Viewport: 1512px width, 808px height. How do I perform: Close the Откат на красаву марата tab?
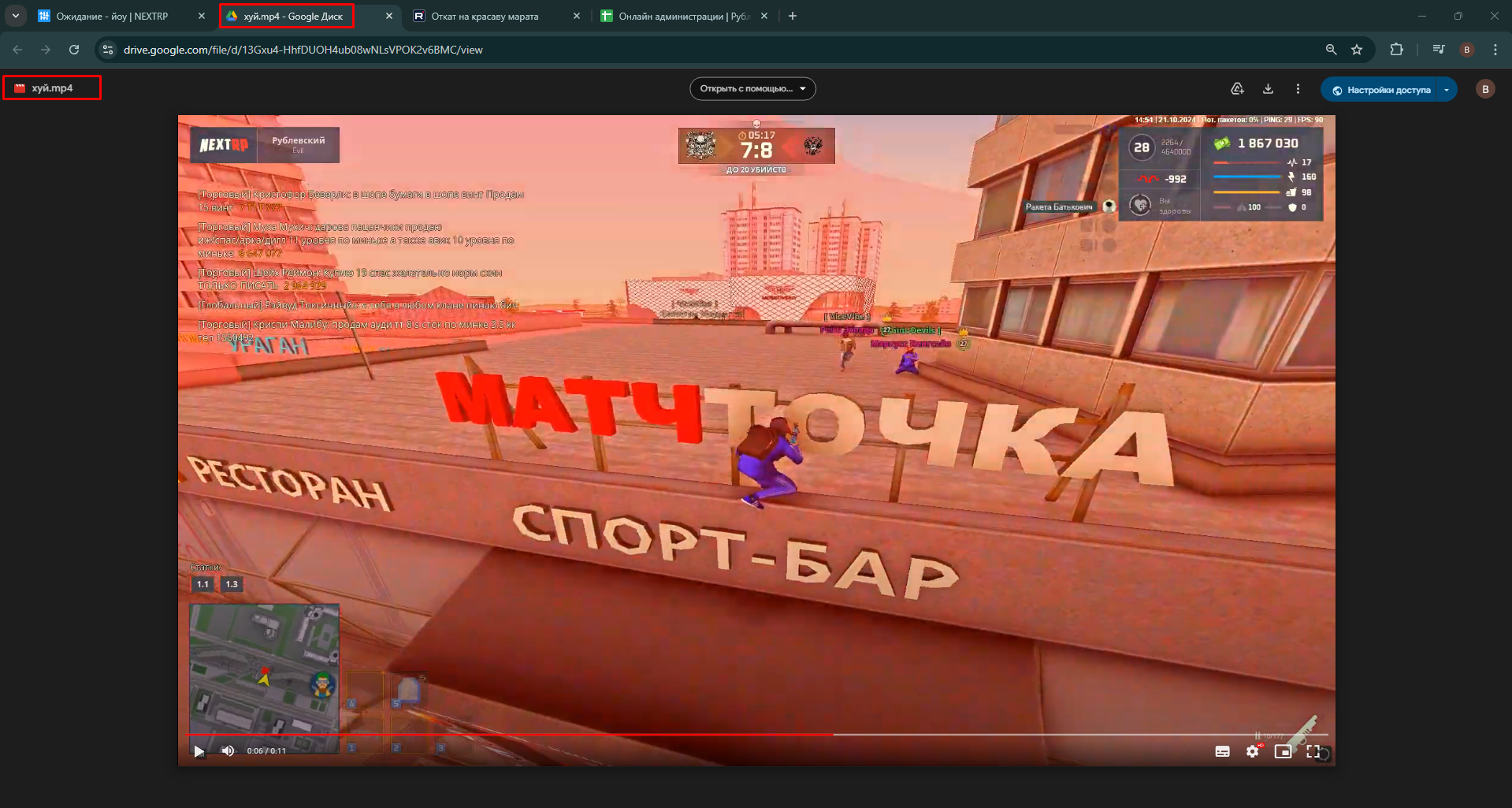coord(577,16)
